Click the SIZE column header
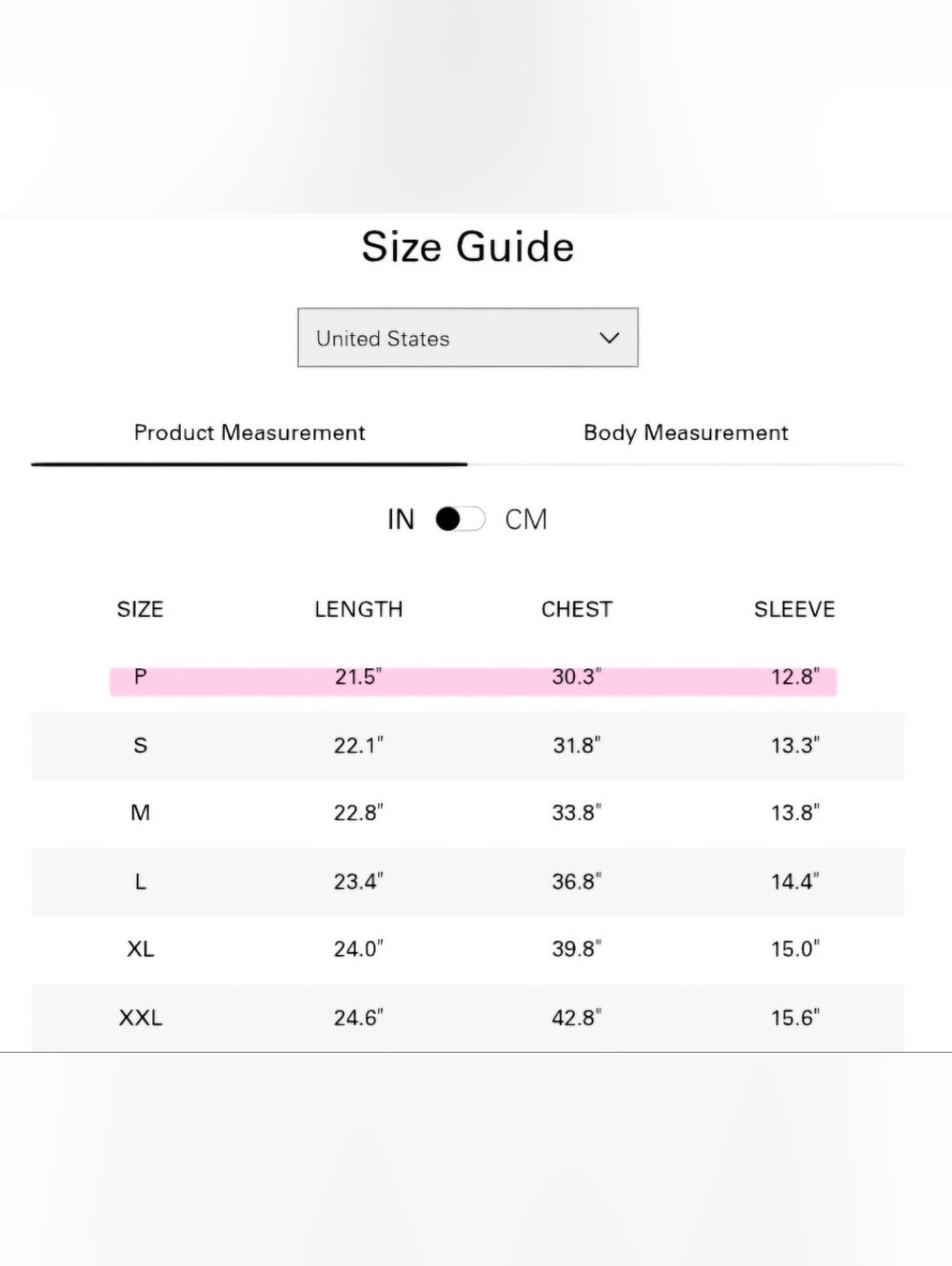This screenshot has height=1266, width=952. pos(140,609)
